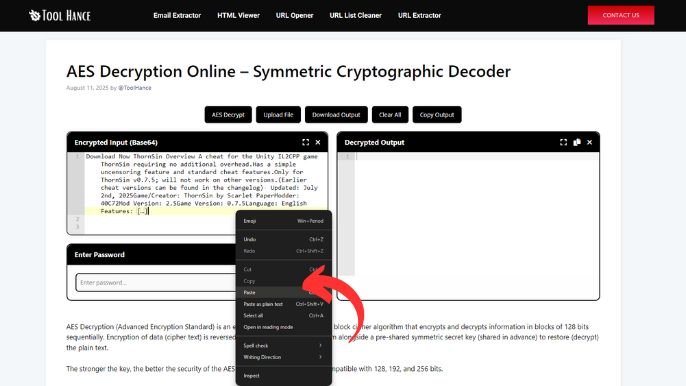This screenshot has width=686, height=386.
Task: Expand Decrypted Output panel to fullscreen
Action: 564,142
